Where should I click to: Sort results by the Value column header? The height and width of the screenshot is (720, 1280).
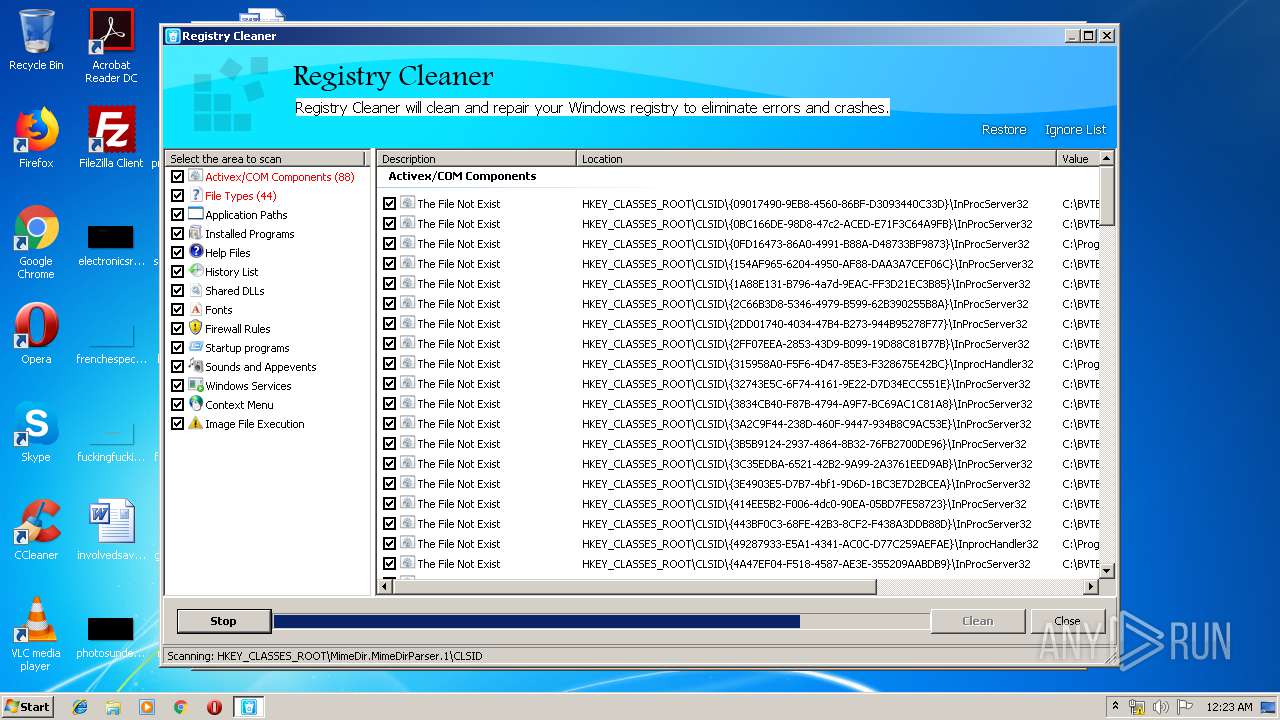[x=1078, y=159]
